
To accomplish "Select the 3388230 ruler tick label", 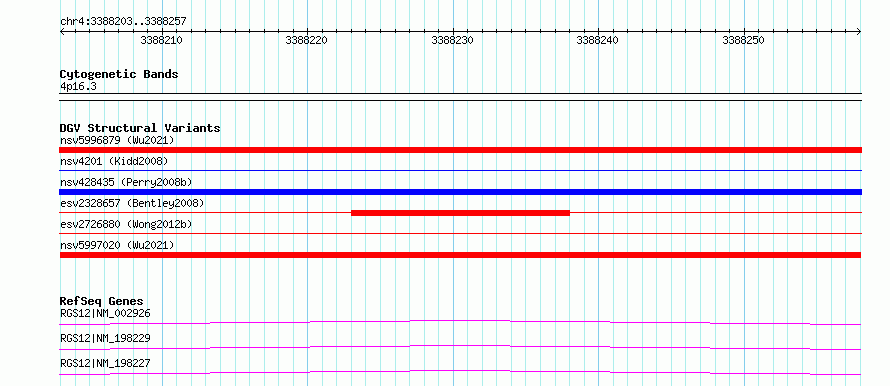I will (452, 40).
